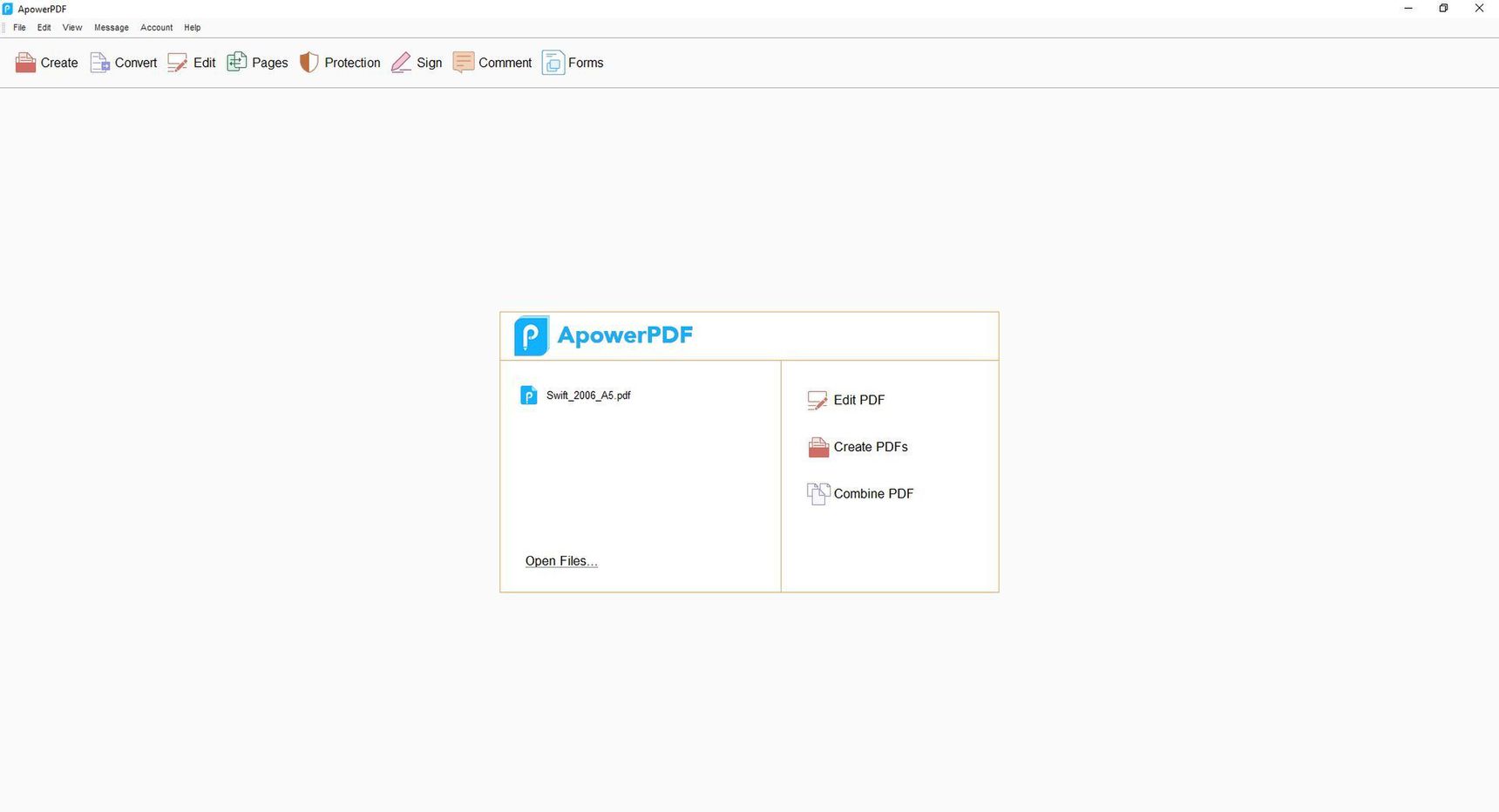The width and height of the screenshot is (1499, 812).
Task: Click the Edit PDF label
Action: click(x=859, y=400)
